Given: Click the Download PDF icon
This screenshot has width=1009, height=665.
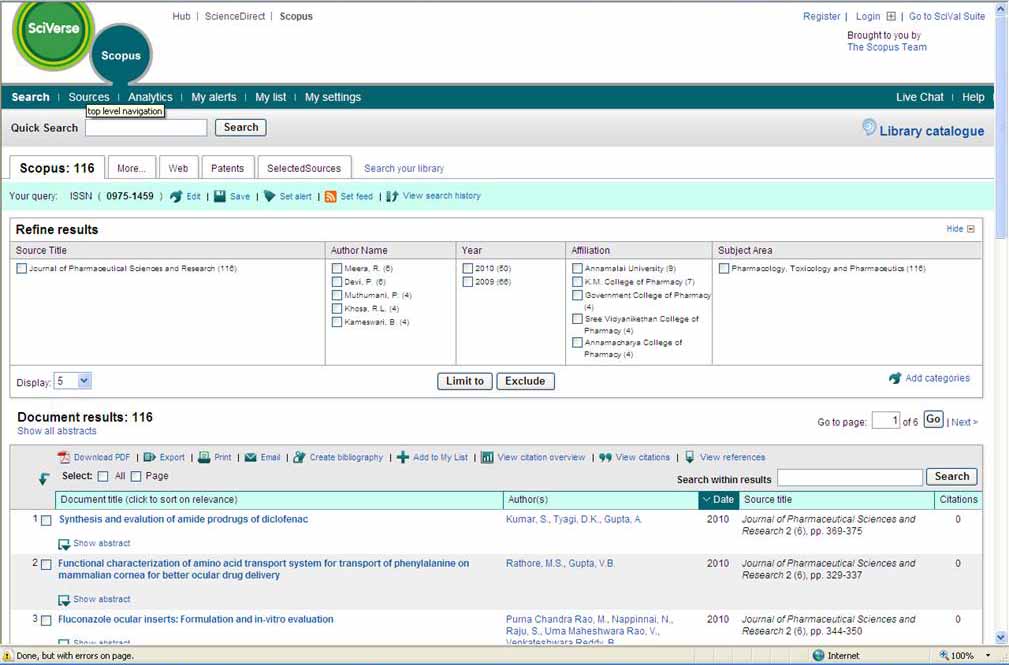Looking at the screenshot, I should pyautogui.click(x=63, y=457).
